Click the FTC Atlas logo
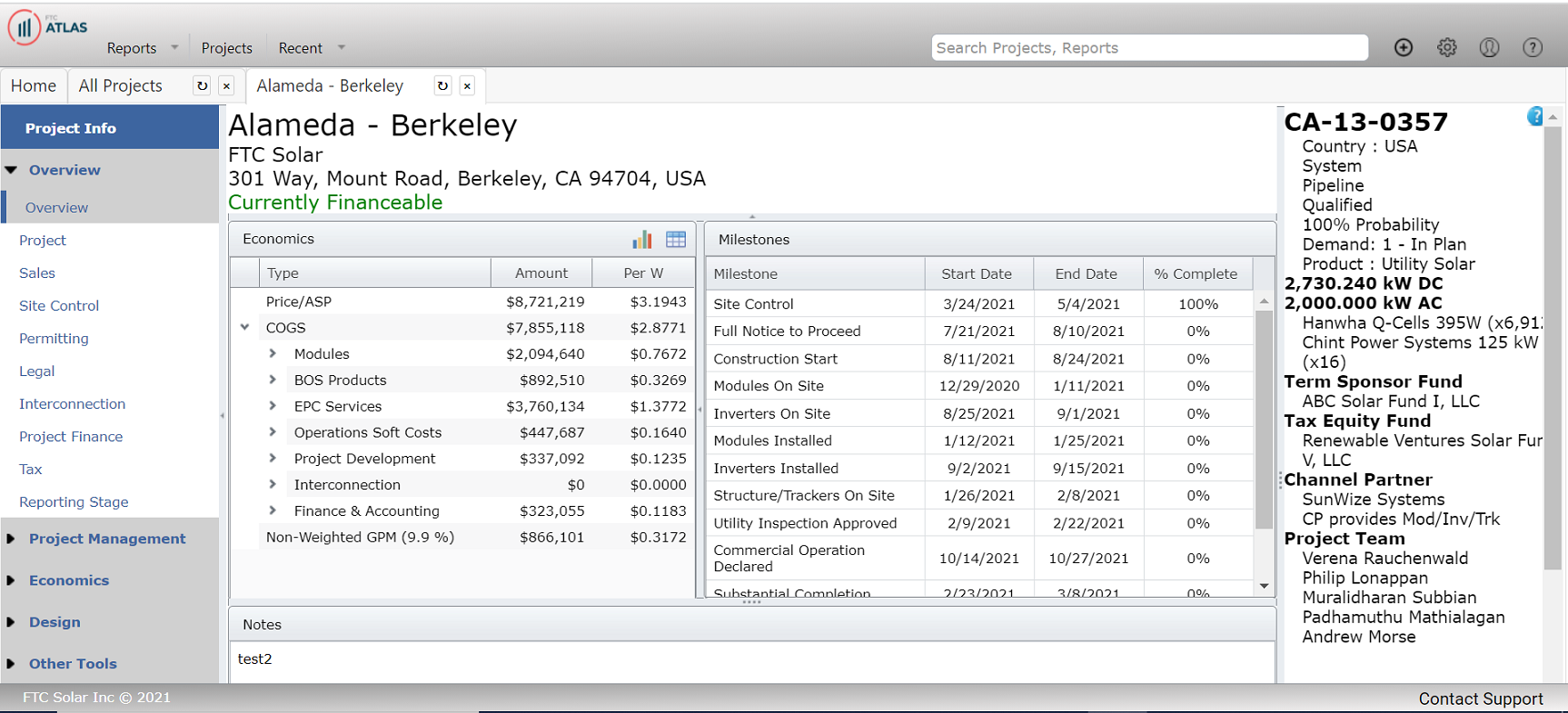1568x713 pixels. coord(48,27)
